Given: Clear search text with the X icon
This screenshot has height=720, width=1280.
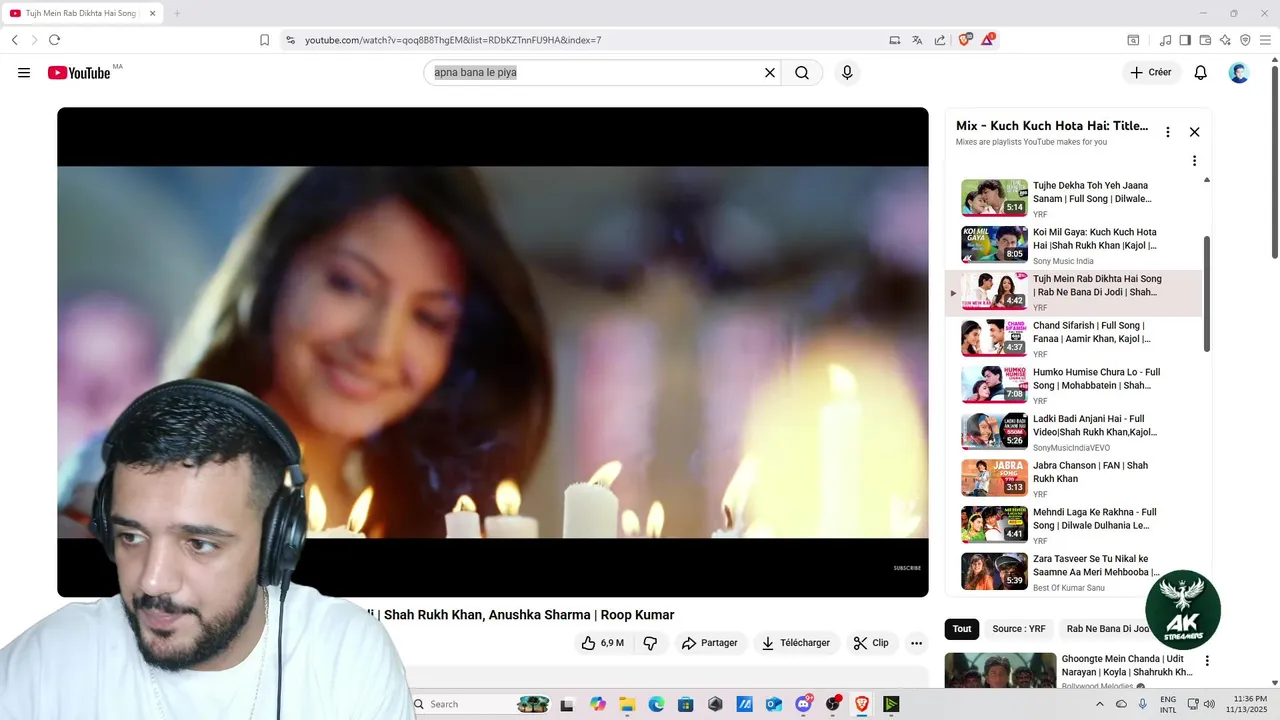Looking at the screenshot, I should (x=770, y=73).
